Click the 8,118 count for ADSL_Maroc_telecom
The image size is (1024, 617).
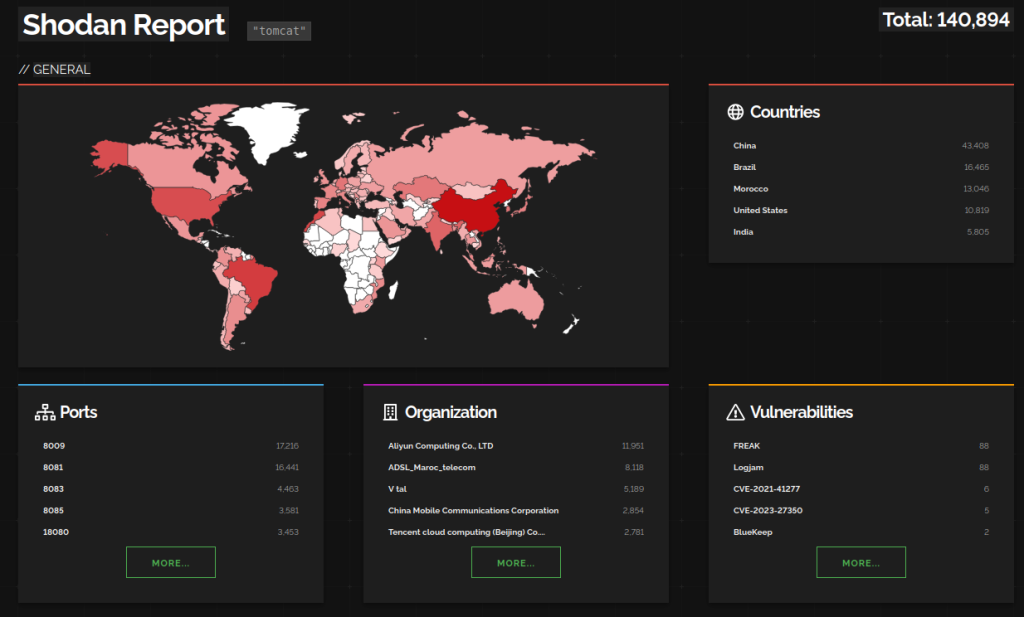point(634,467)
